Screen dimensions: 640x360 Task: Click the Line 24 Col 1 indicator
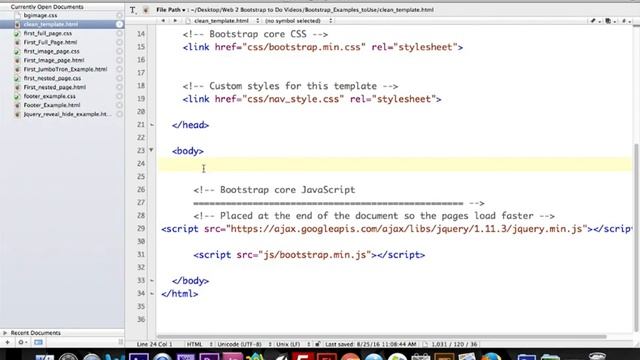(155, 344)
